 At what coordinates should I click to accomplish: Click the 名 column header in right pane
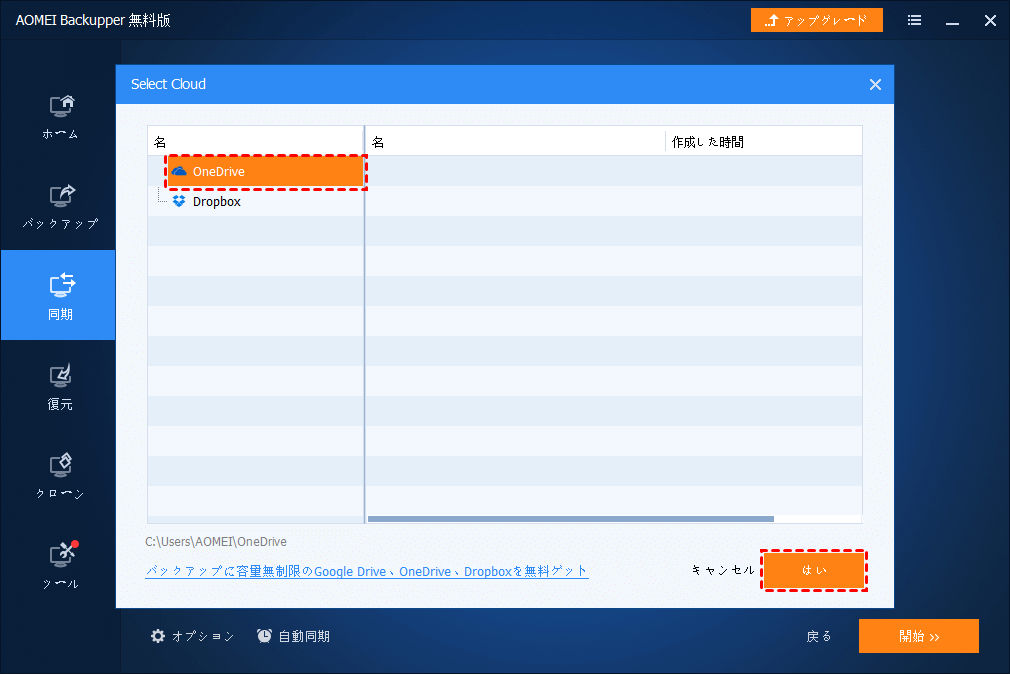coord(515,142)
